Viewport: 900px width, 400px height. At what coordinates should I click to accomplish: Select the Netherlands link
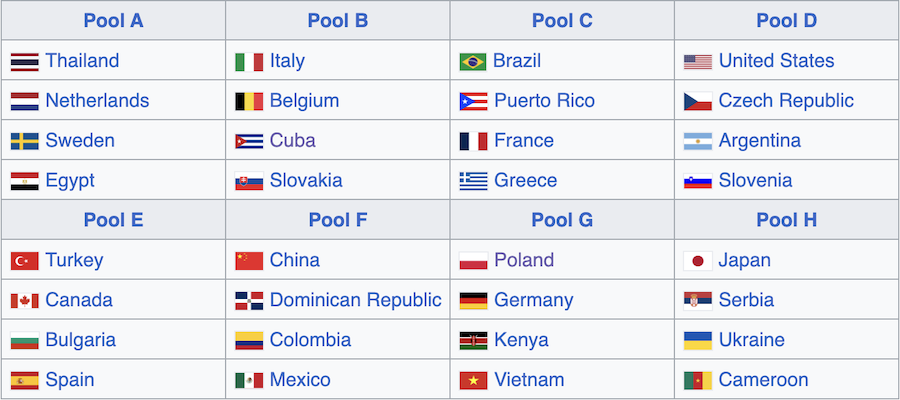[97, 100]
